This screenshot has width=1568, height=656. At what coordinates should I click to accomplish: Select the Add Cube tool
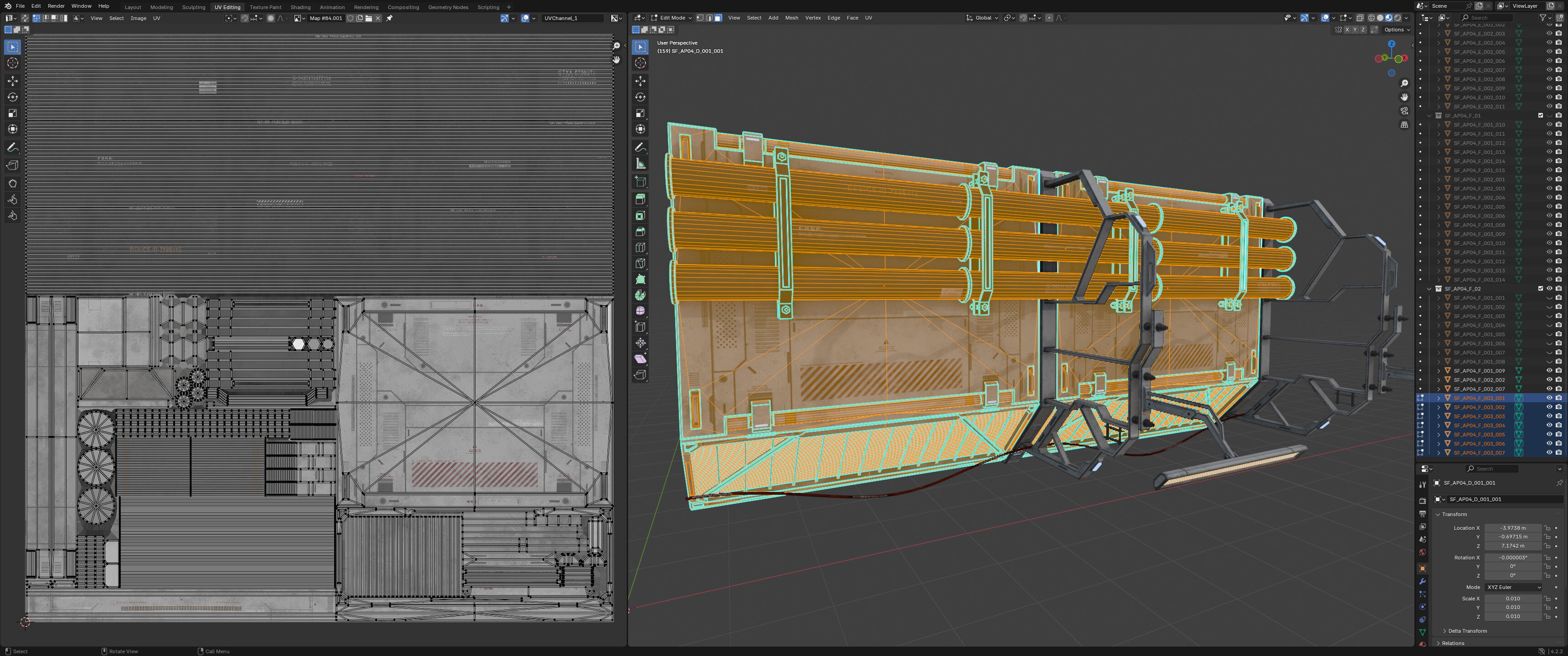pos(640,181)
